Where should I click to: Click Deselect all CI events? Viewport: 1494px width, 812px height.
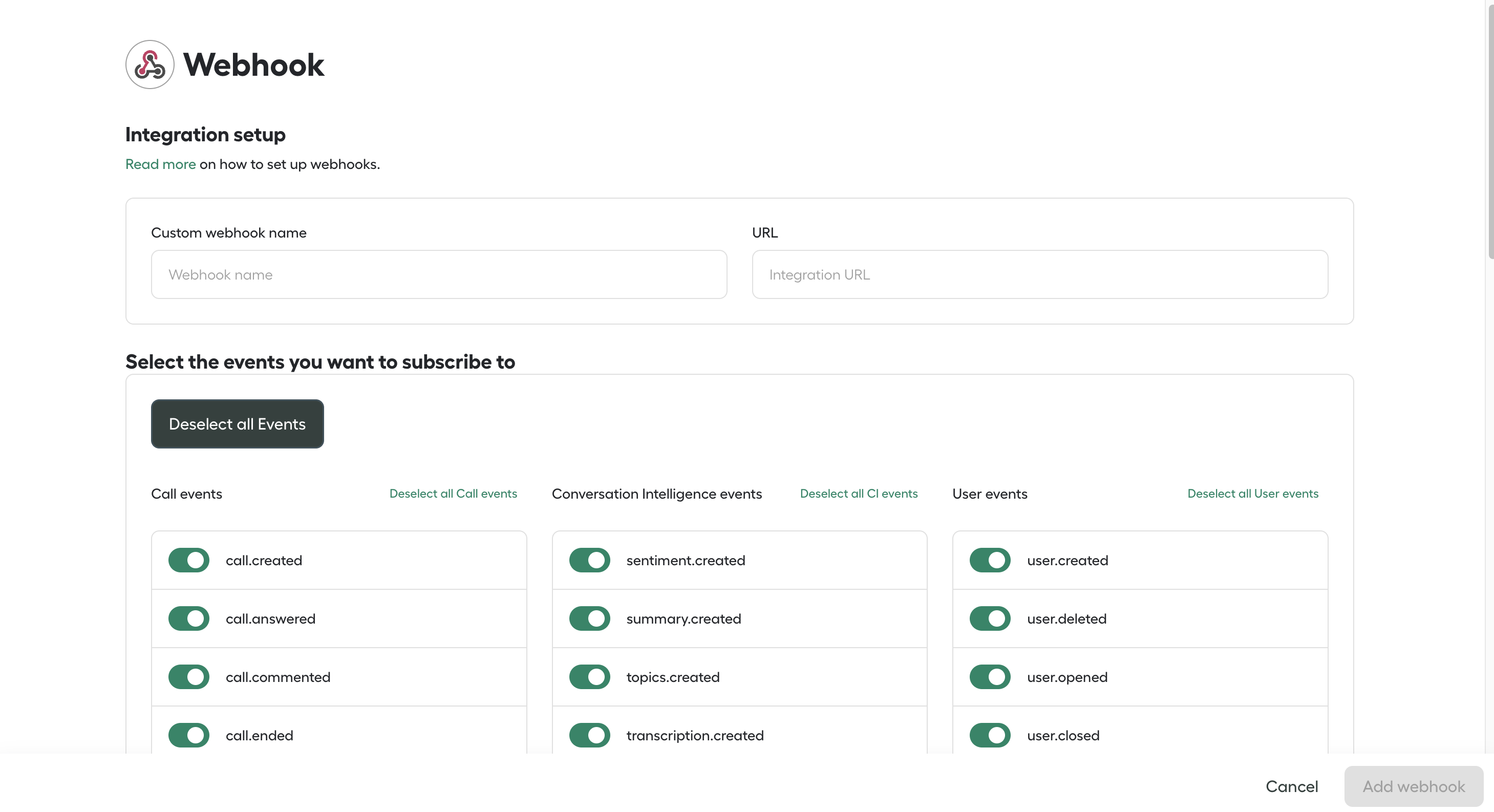[x=859, y=494]
